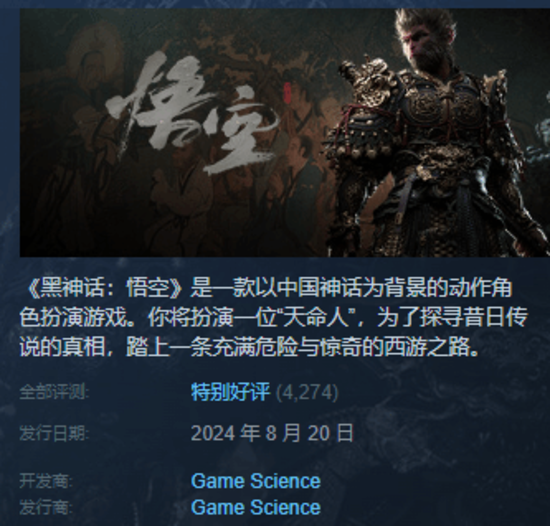Click the small red seal stamp beside logo
The height and width of the screenshot is (526, 550).
(x=287, y=93)
